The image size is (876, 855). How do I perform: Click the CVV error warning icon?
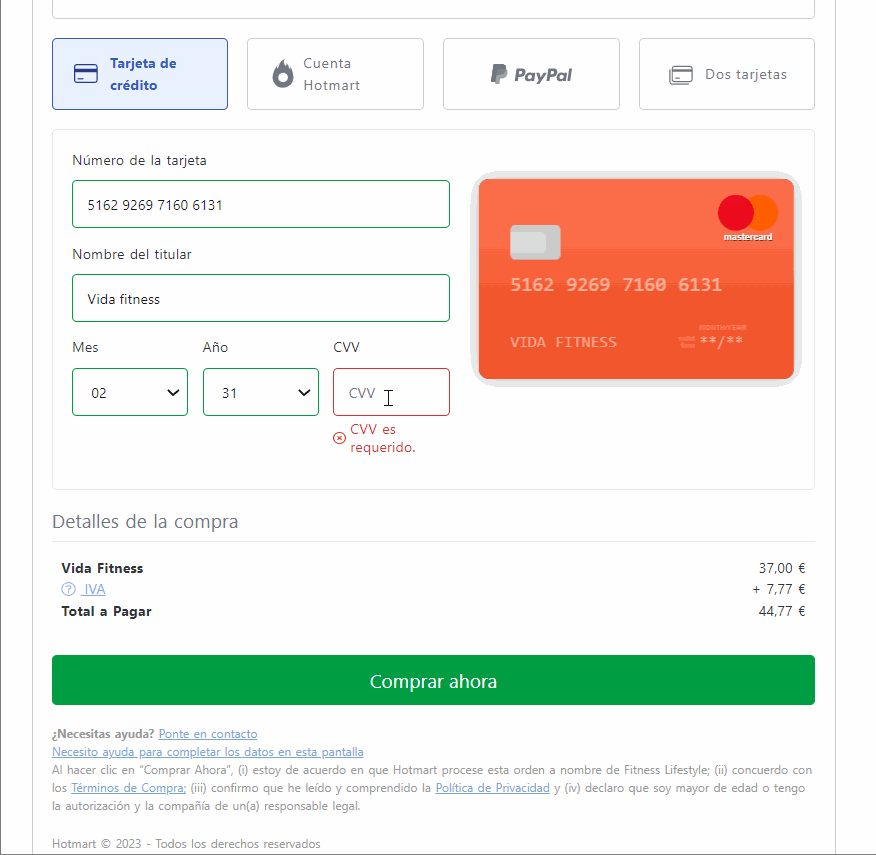click(339, 438)
